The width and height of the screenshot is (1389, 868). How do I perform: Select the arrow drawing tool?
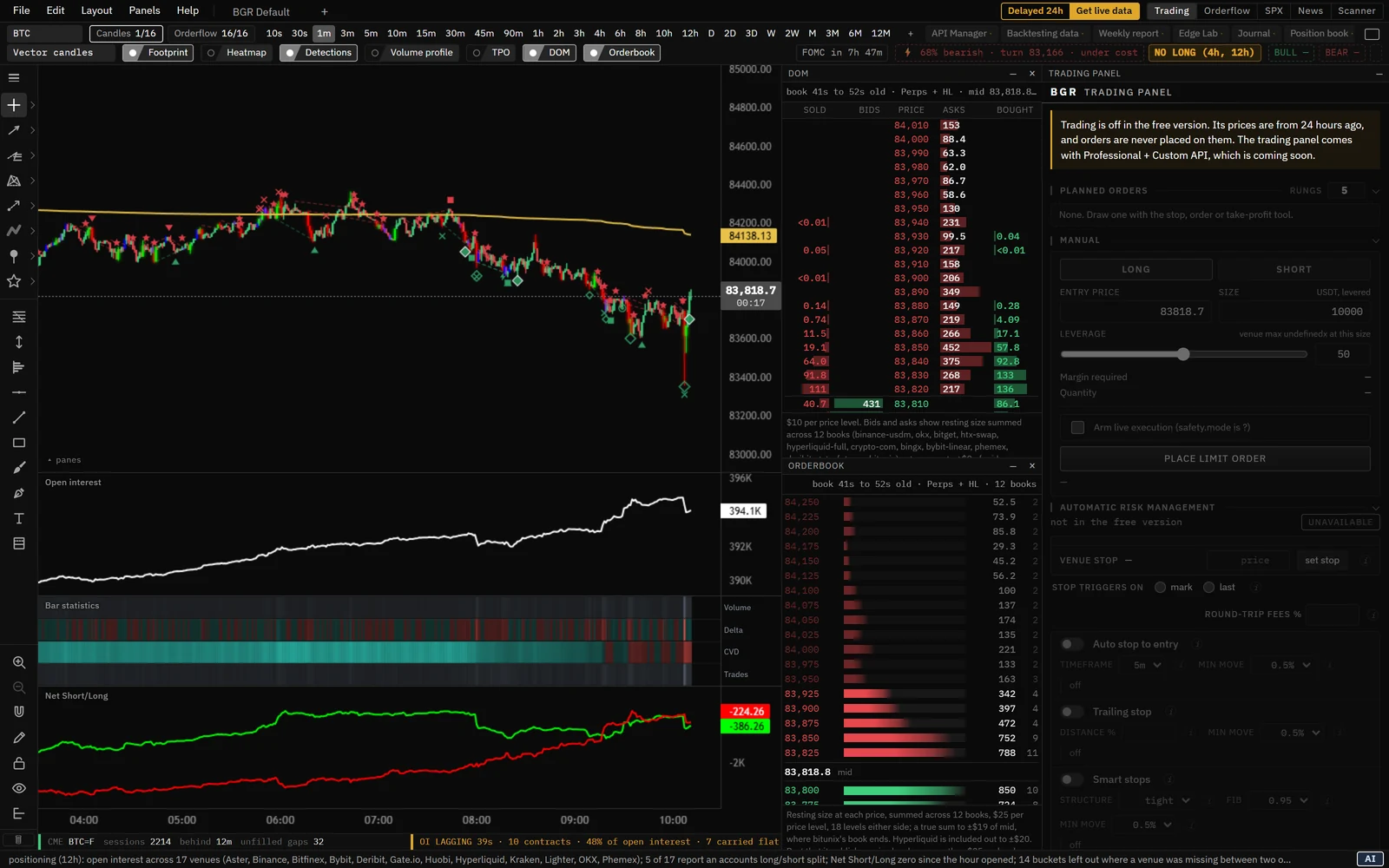coord(14,130)
